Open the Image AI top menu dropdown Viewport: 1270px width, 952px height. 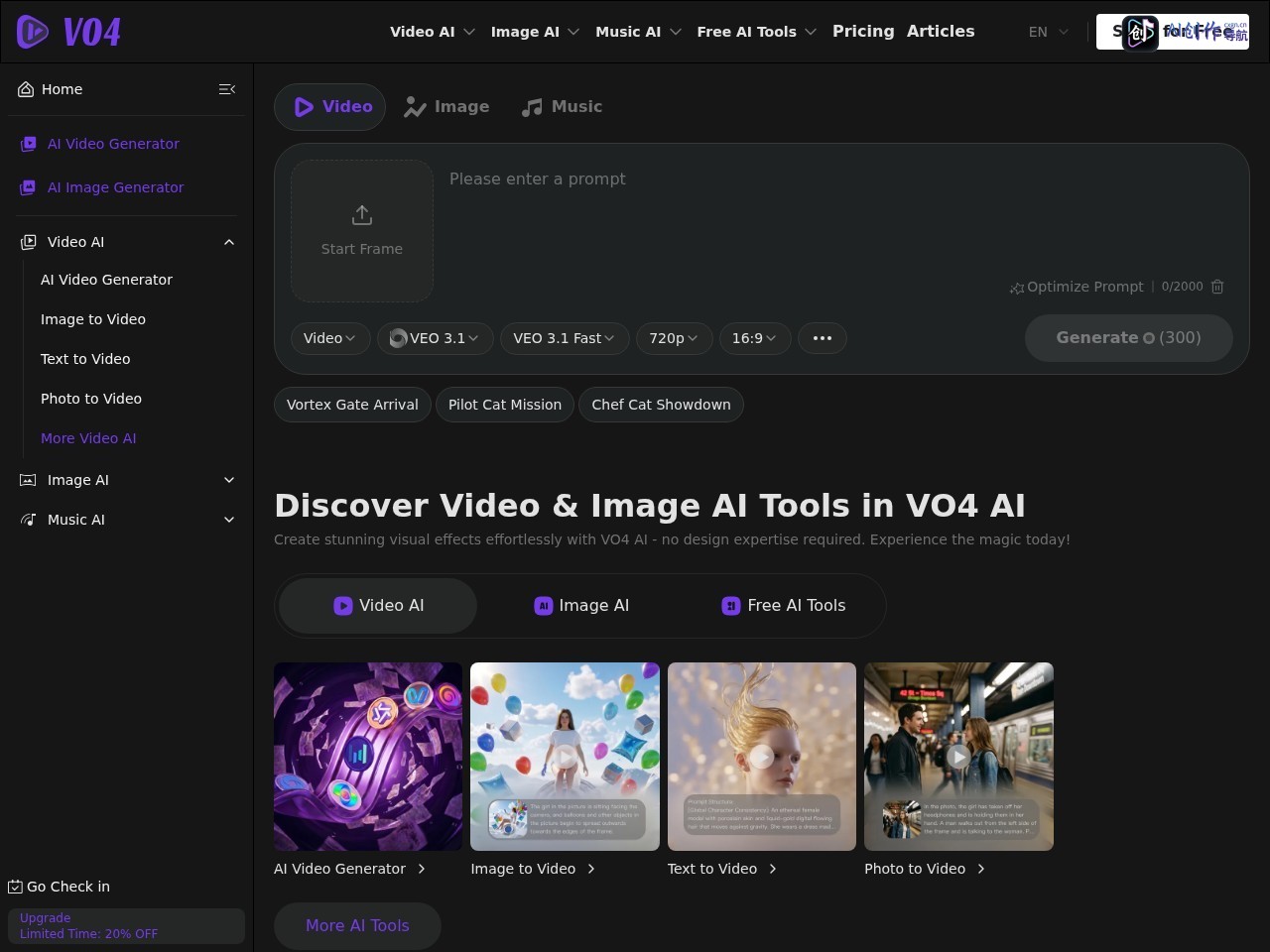pyautogui.click(x=536, y=32)
